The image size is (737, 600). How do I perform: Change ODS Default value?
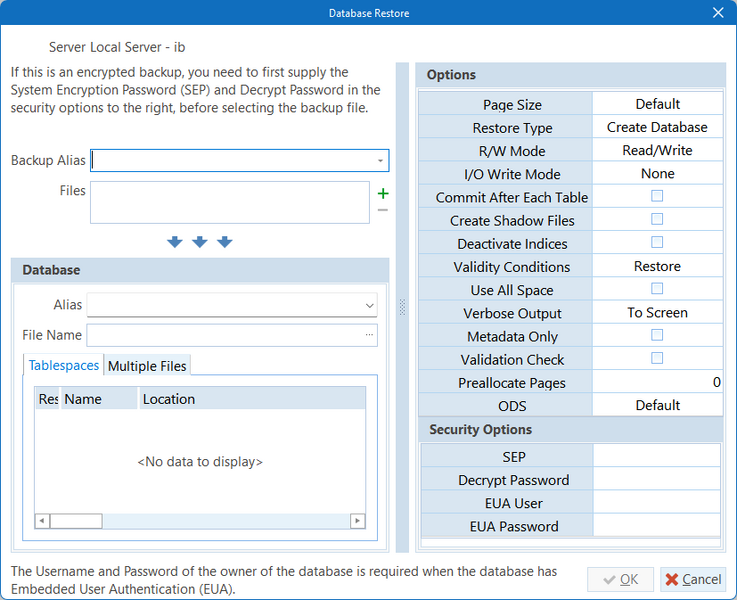(x=658, y=405)
